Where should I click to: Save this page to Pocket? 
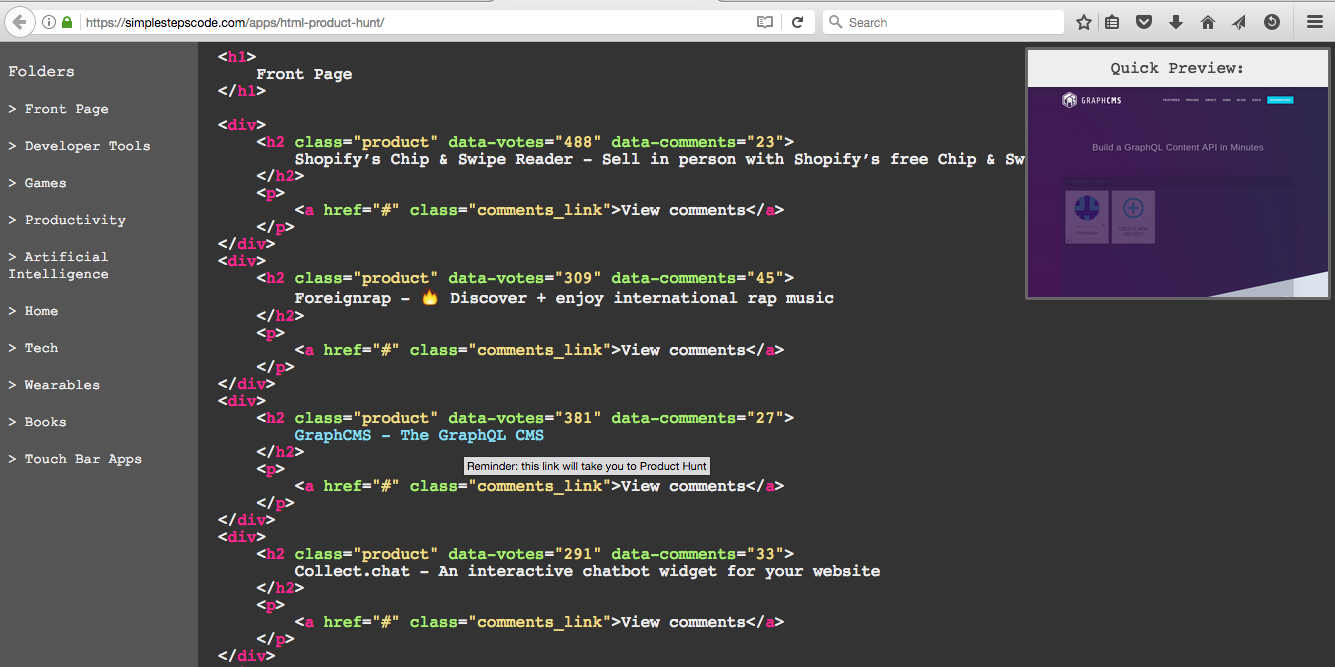tap(1143, 21)
